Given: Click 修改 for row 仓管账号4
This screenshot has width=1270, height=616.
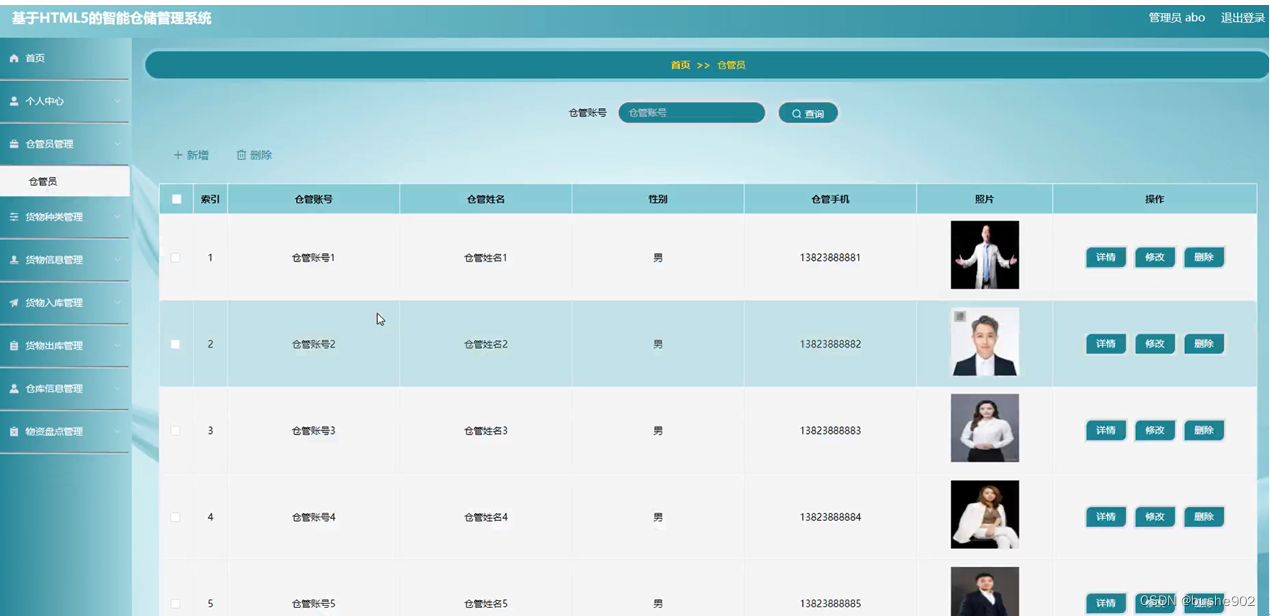Looking at the screenshot, I should coord(1155,517).
